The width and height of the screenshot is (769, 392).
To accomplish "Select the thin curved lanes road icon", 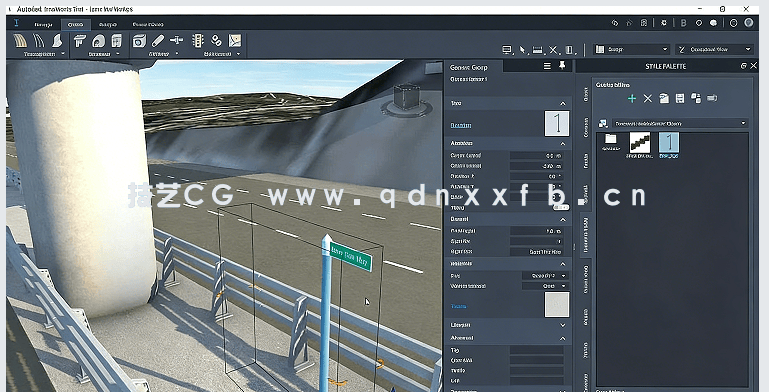I will 39,41.
